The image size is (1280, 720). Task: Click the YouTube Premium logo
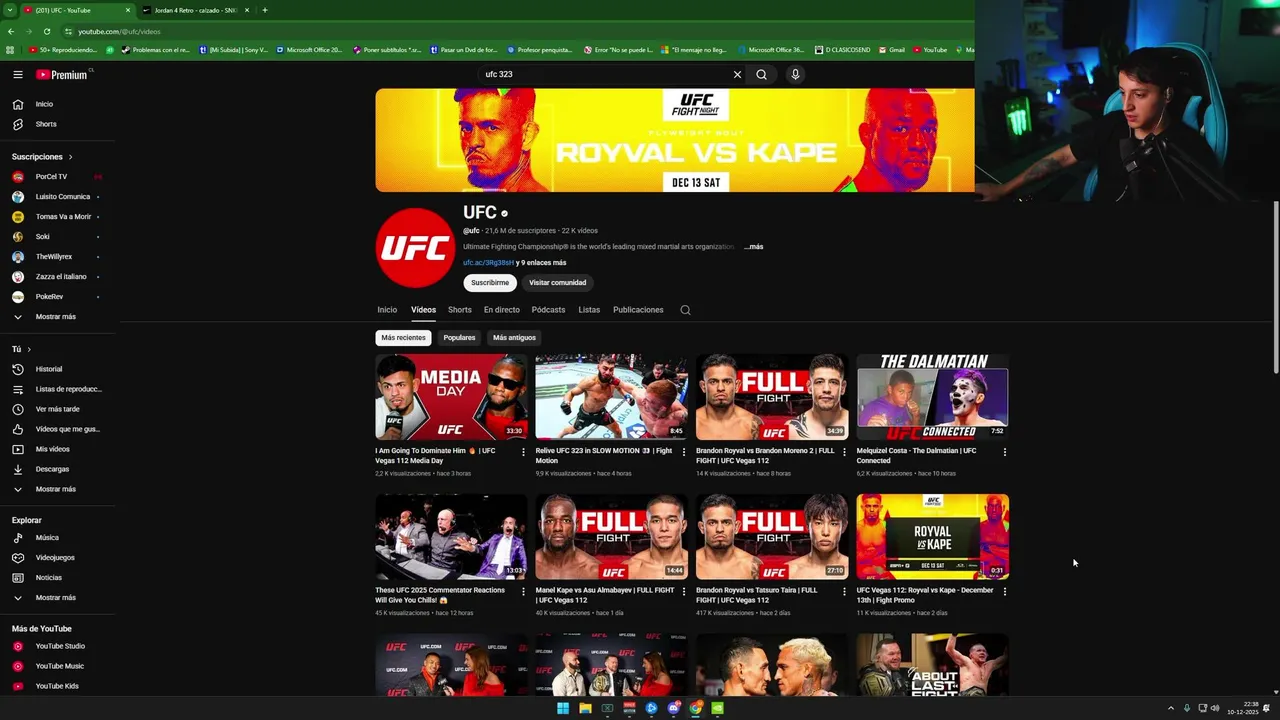tap(62, 74)
